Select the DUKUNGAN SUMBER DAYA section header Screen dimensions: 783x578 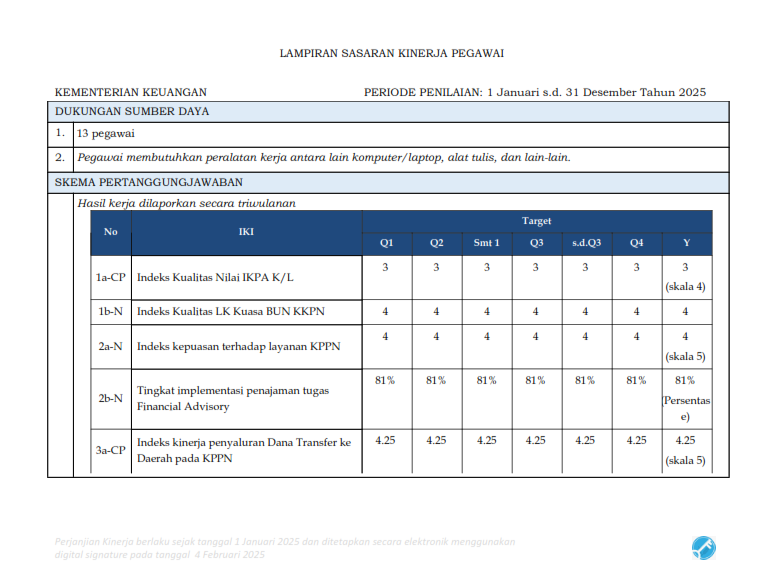click(132, 111)
